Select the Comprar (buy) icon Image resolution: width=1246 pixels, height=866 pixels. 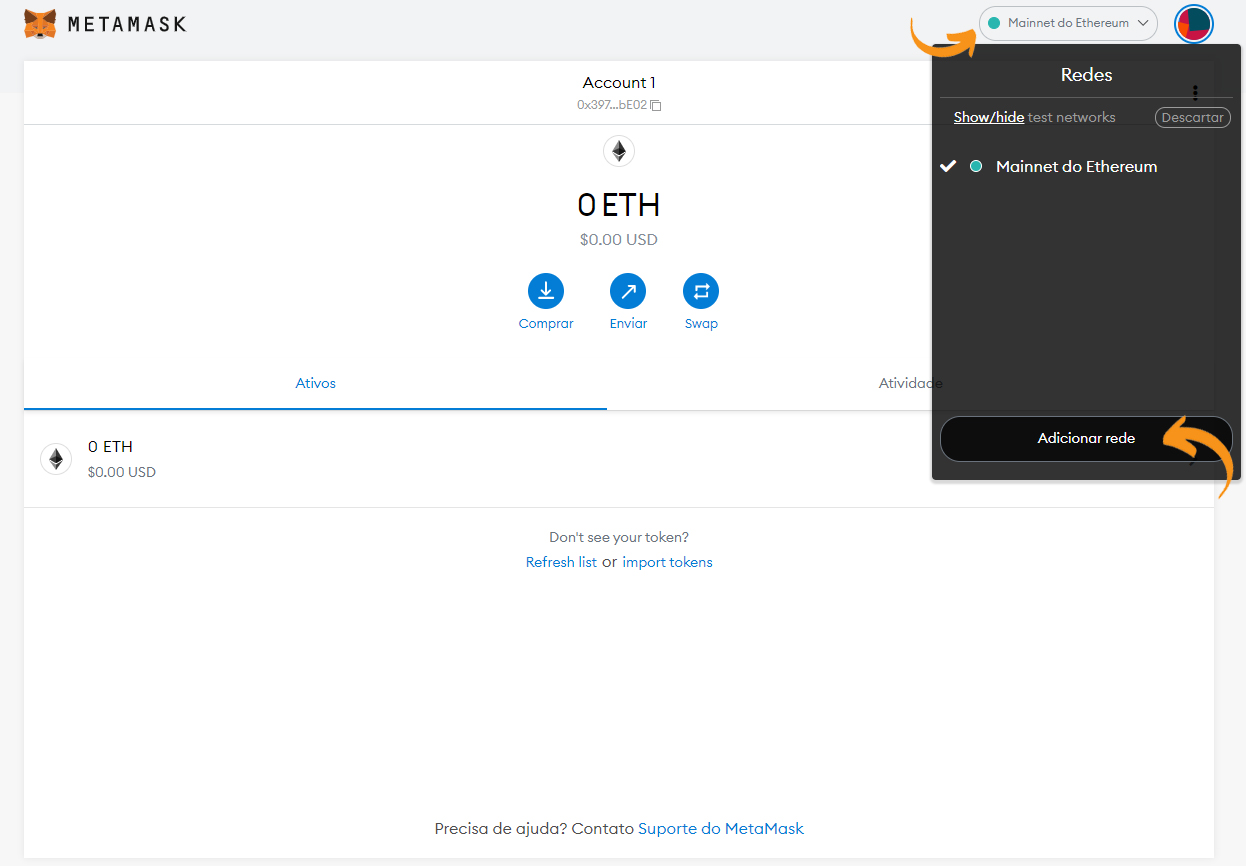[x=545, y=290]
